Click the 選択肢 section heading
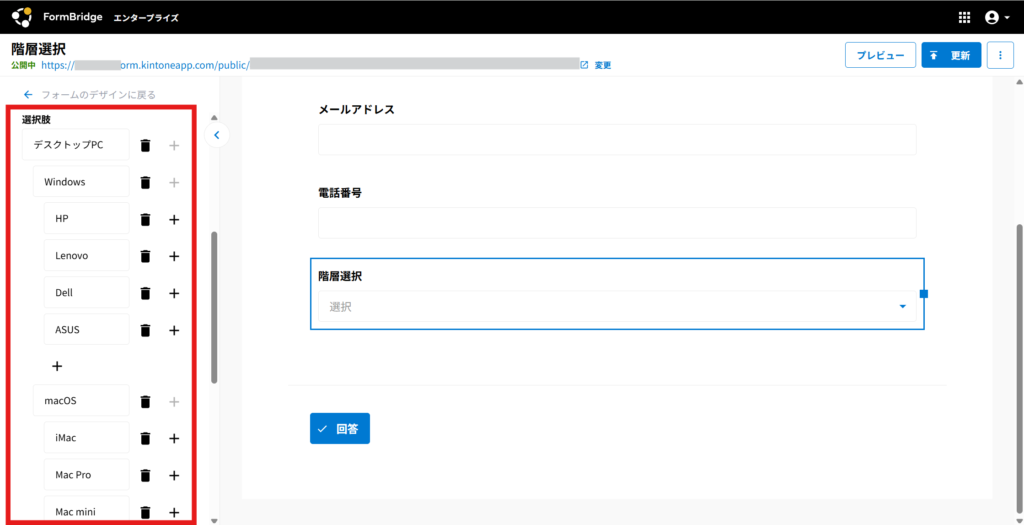 (x=37, y=119)
